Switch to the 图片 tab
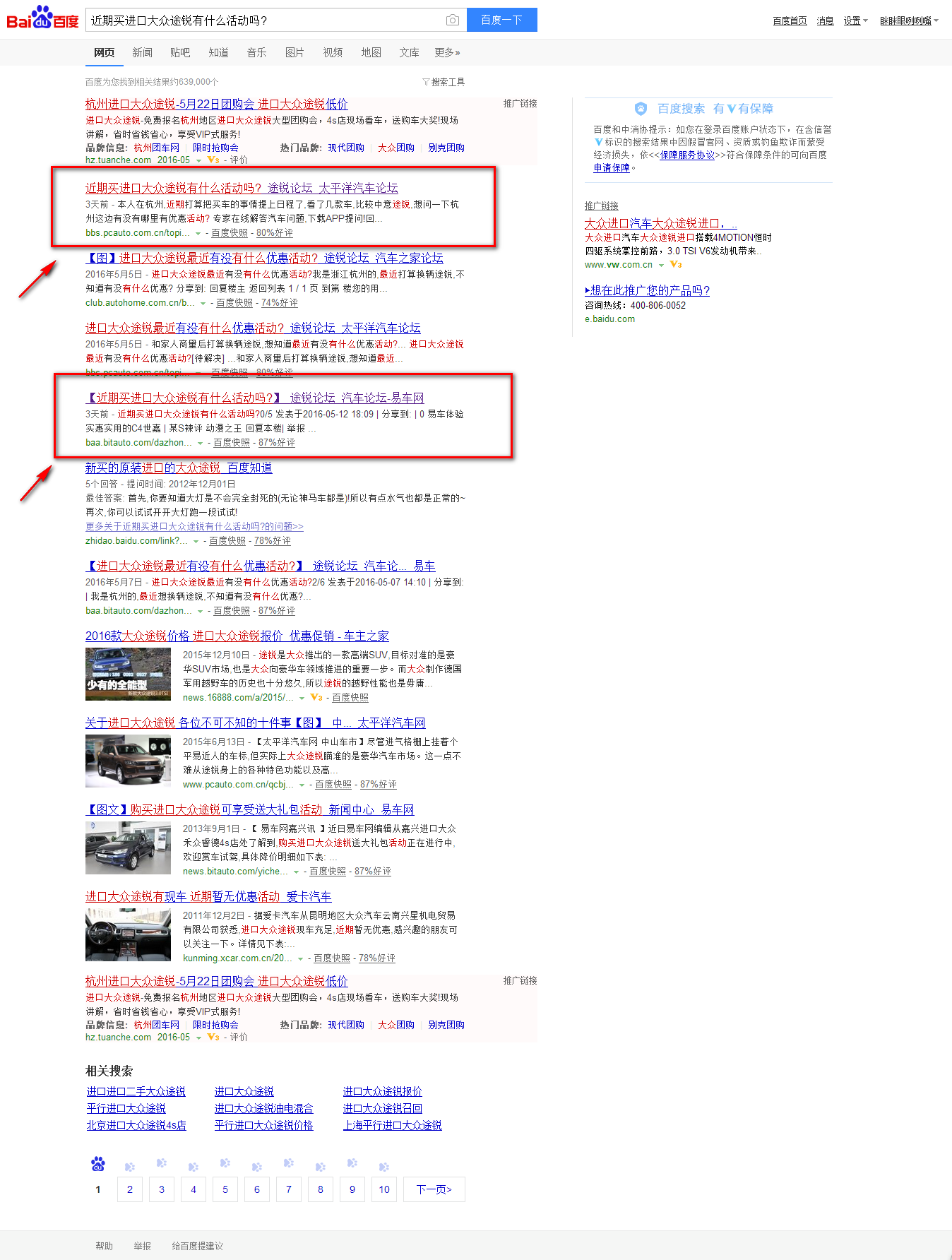 coord(294,52)
